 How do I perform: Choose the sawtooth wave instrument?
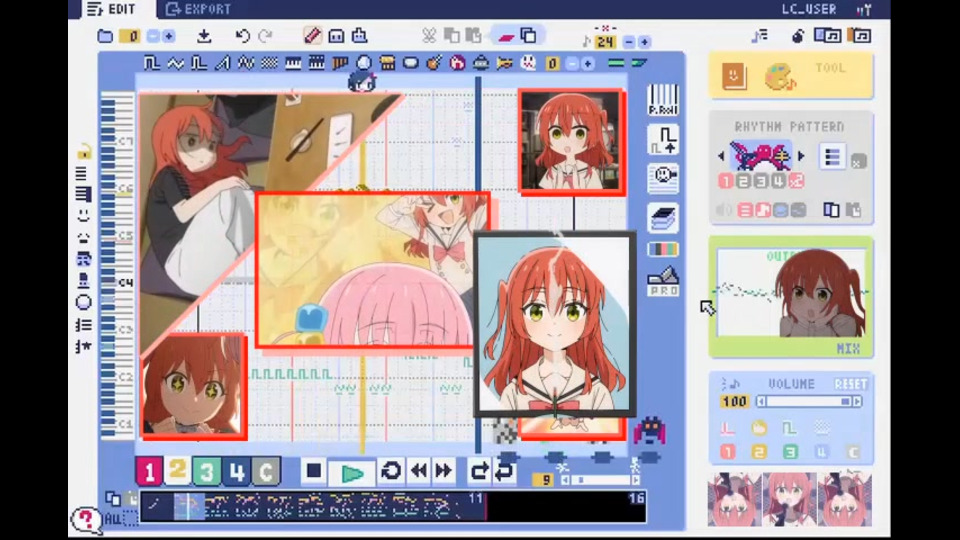pos(222,63)
